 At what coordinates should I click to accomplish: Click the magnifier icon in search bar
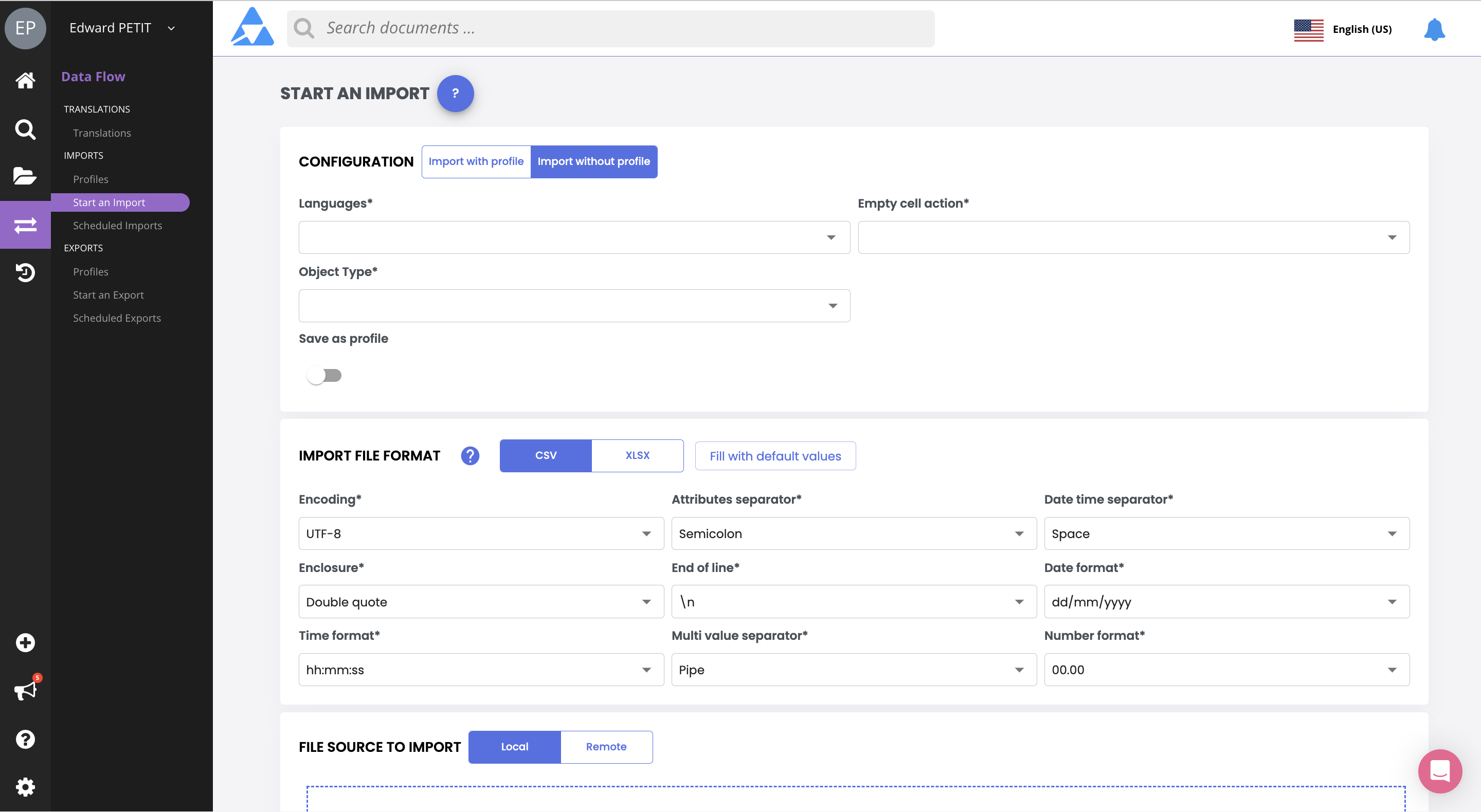tap(303, 28)
